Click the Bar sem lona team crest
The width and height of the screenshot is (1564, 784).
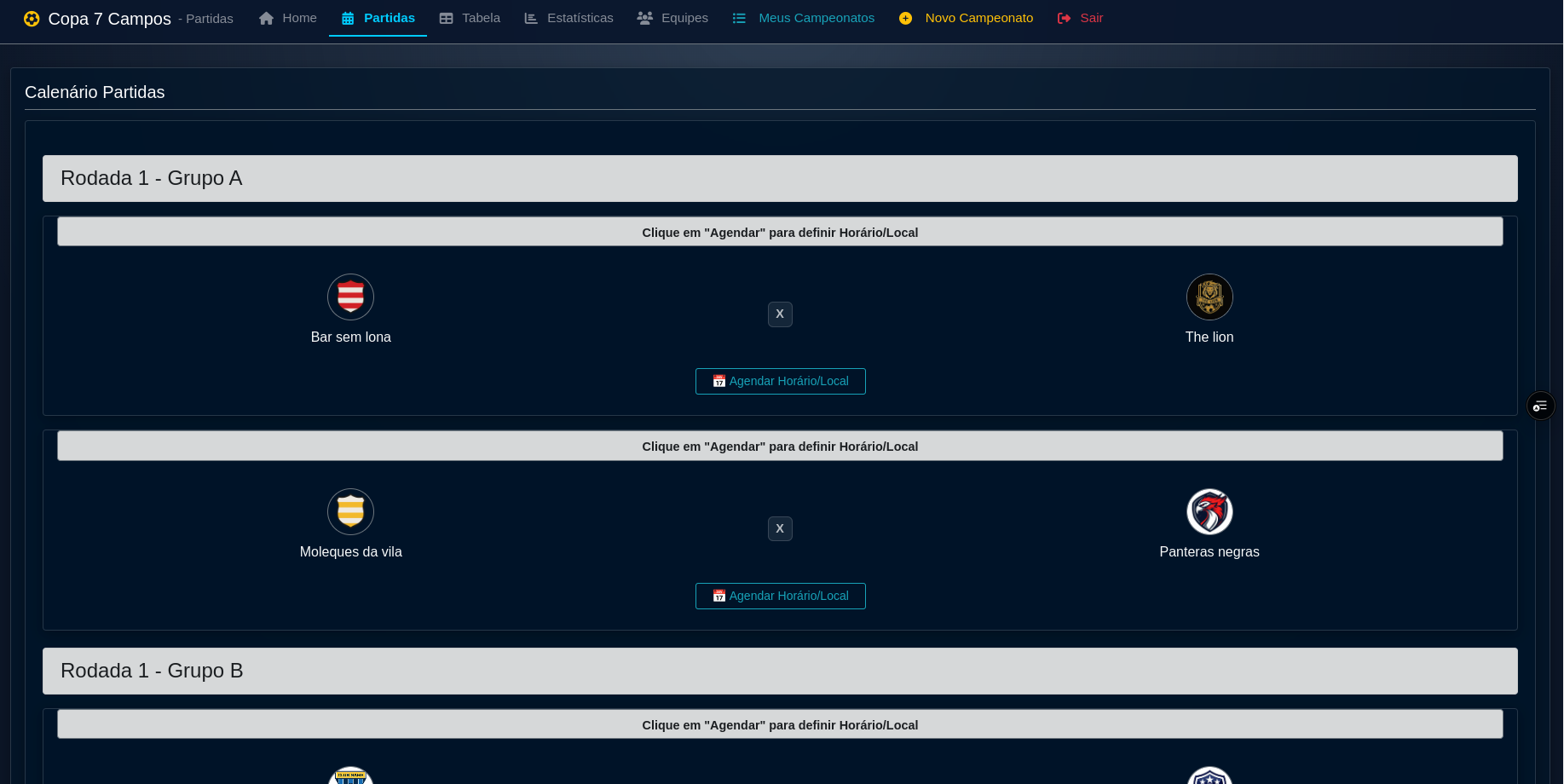(x=350, y=297)
